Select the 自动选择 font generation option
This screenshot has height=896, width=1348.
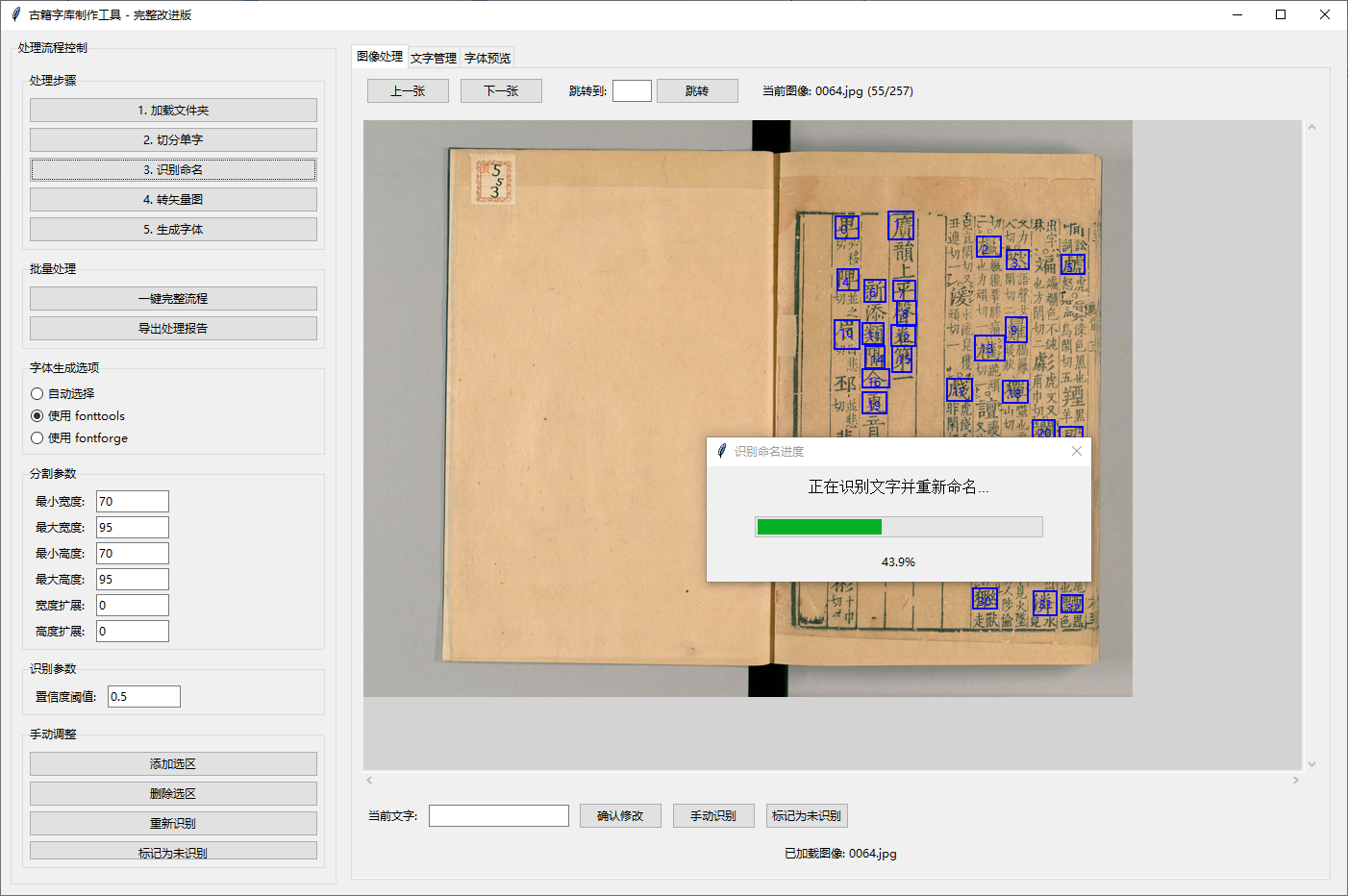click(x=35, y=393)
